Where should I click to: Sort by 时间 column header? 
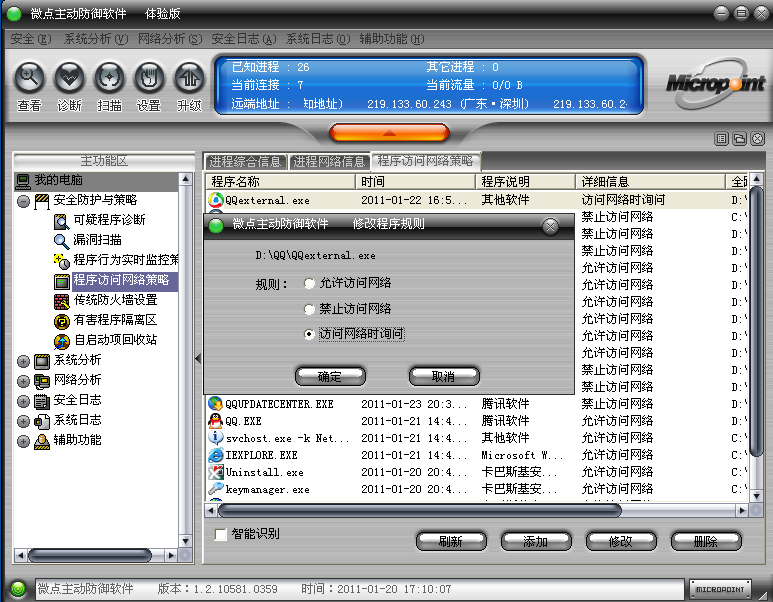pos(415,181)
